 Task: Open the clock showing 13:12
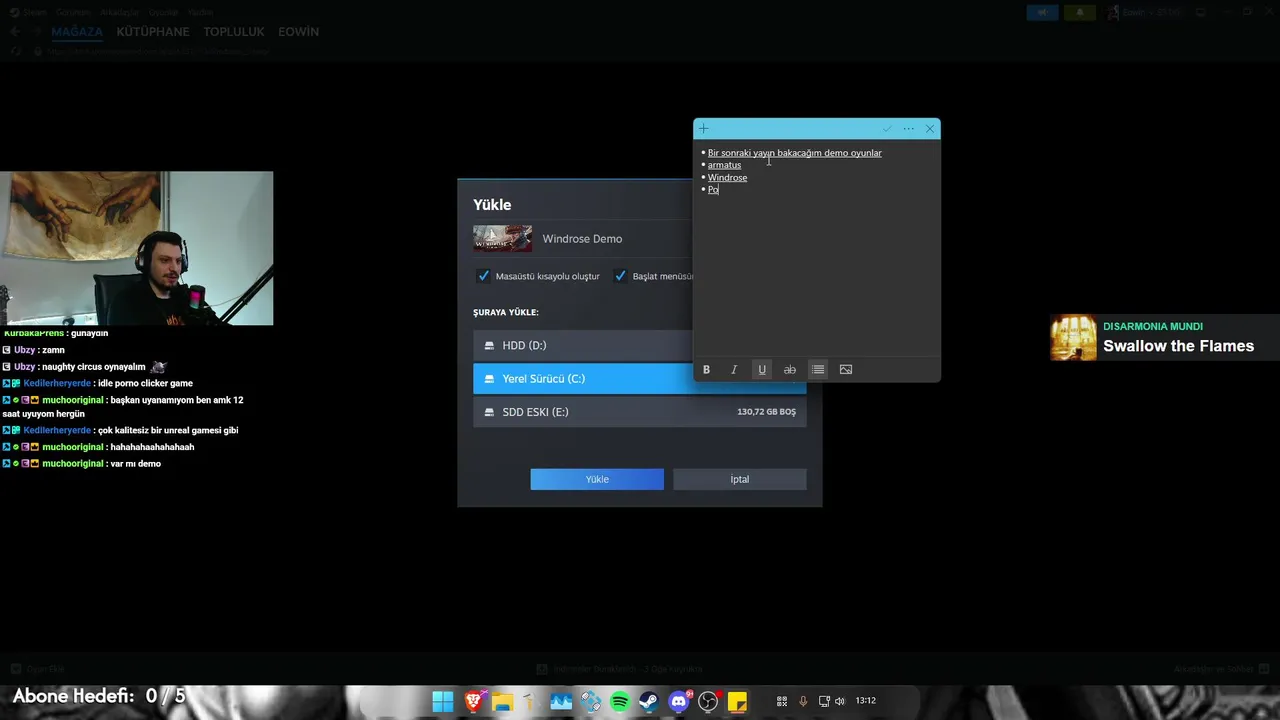(866, 701)
